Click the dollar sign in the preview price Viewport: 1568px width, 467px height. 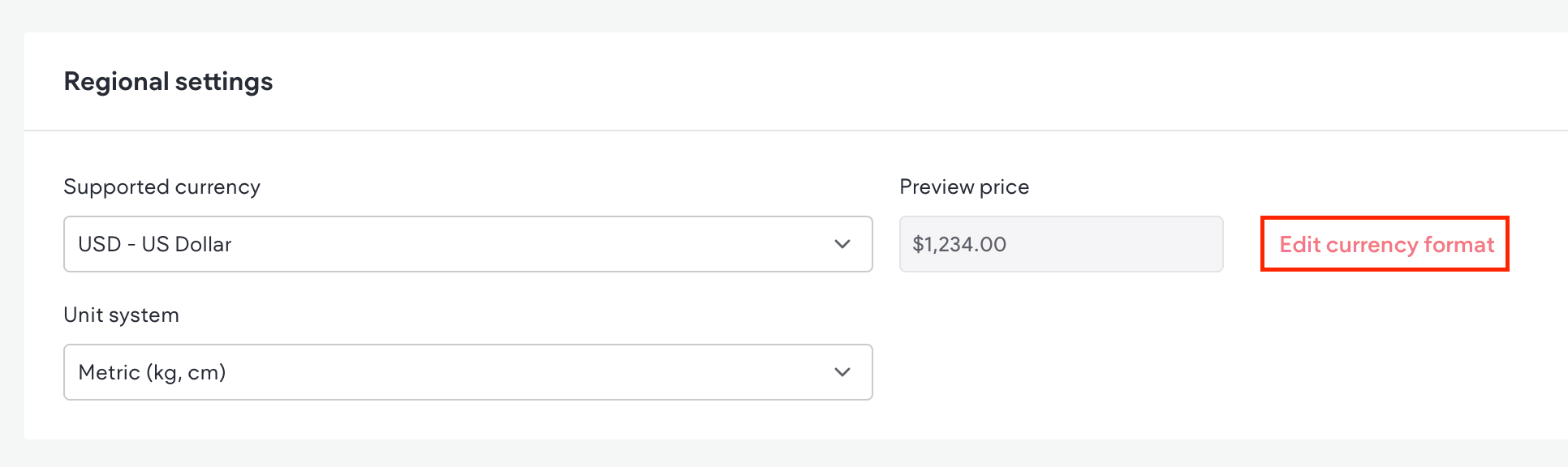tap(918, 244)
